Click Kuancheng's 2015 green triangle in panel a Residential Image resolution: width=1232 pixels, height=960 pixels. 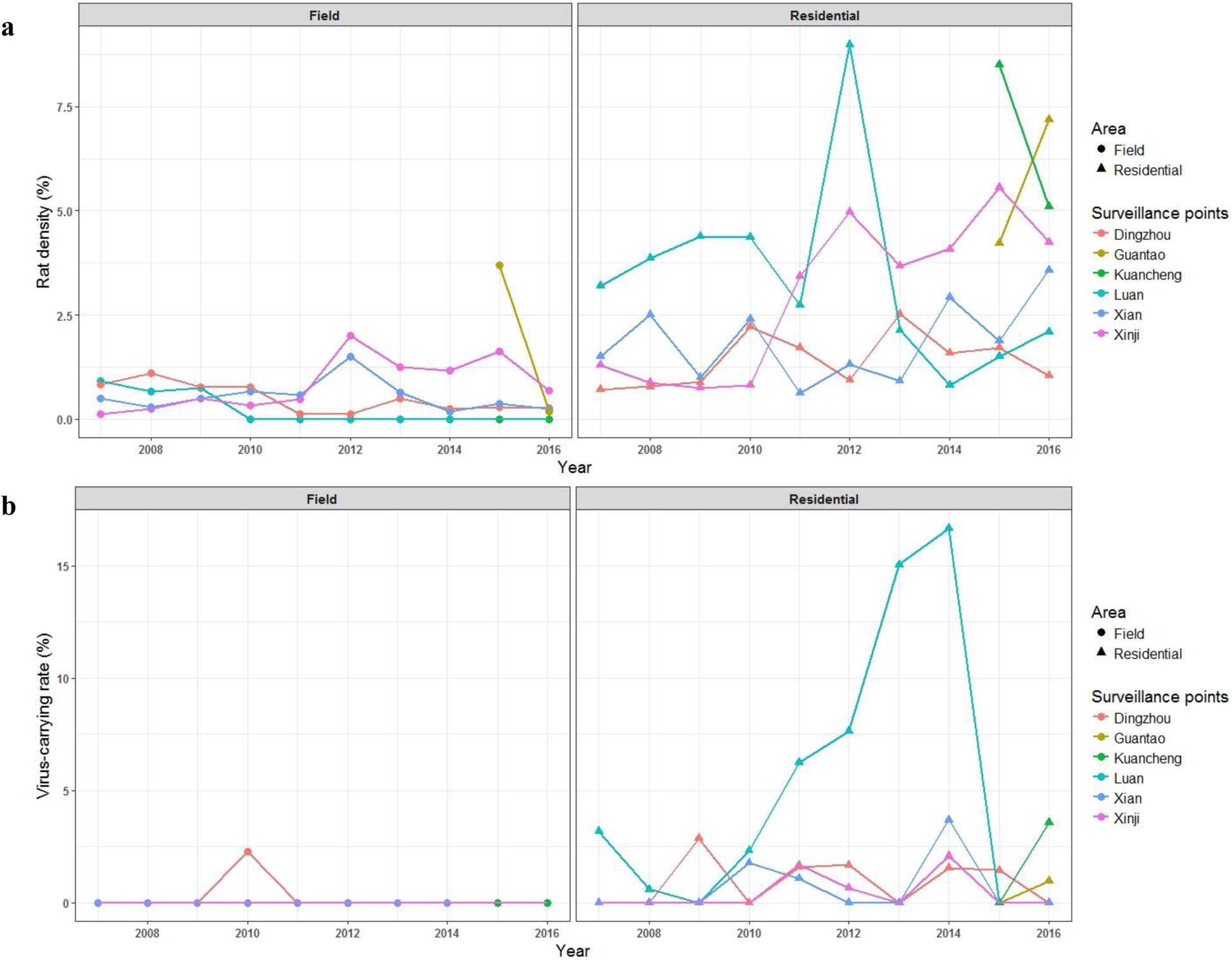(x=999, y=64)
